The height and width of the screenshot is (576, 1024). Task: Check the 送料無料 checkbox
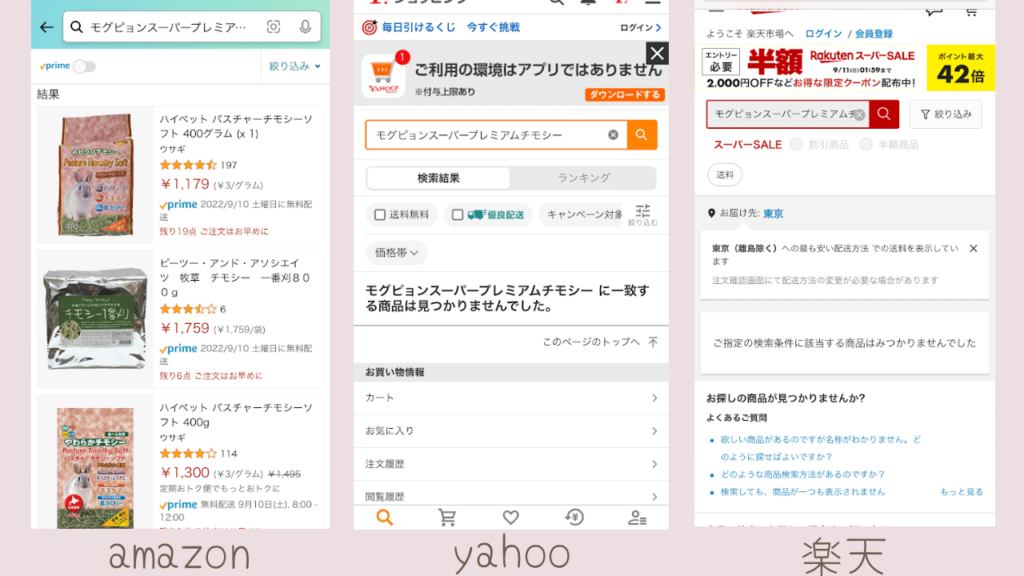tap(379, 215)
